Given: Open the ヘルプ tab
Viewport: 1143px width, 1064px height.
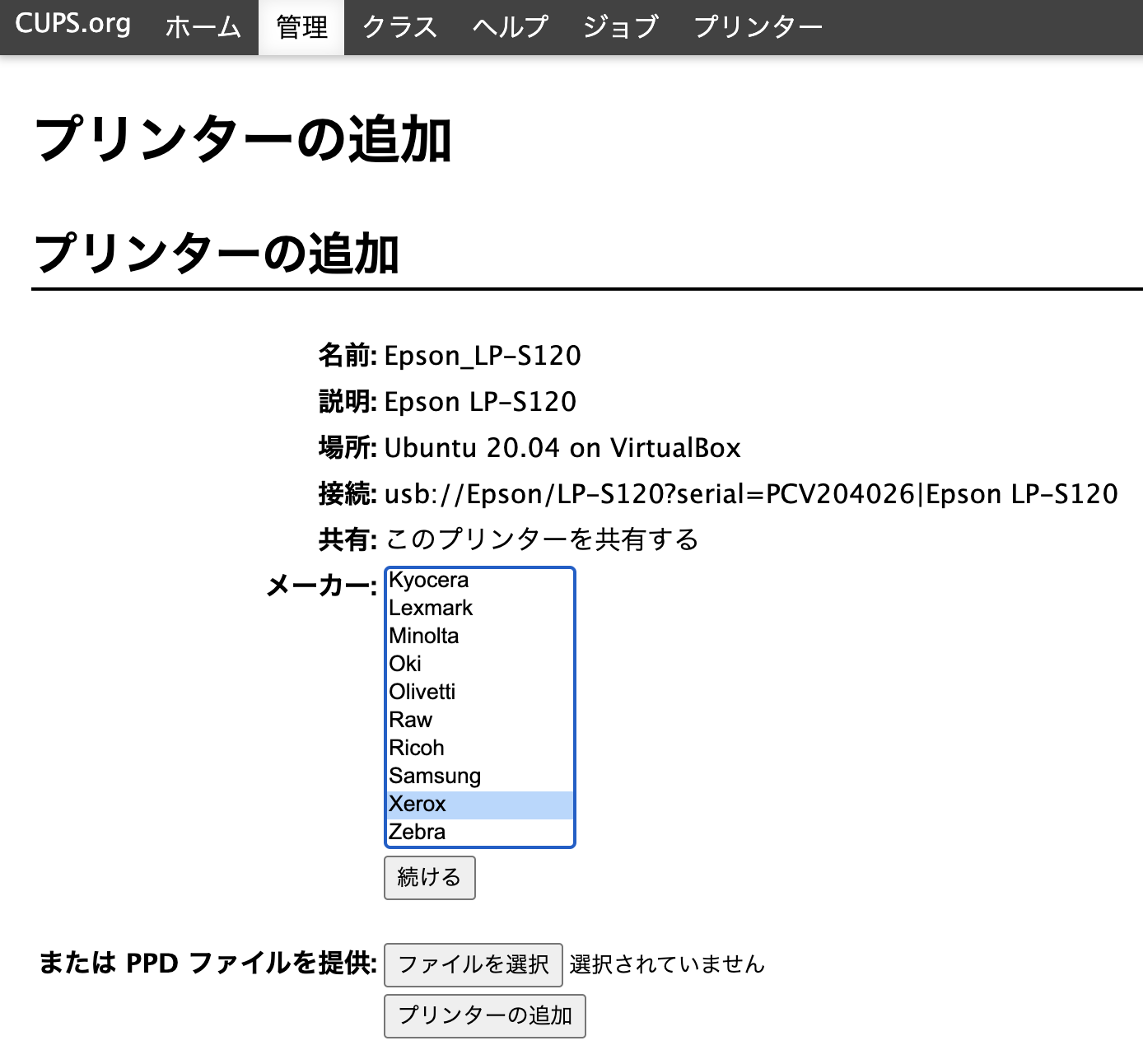Looking at the screenshot, I should [x=510, y=27].
